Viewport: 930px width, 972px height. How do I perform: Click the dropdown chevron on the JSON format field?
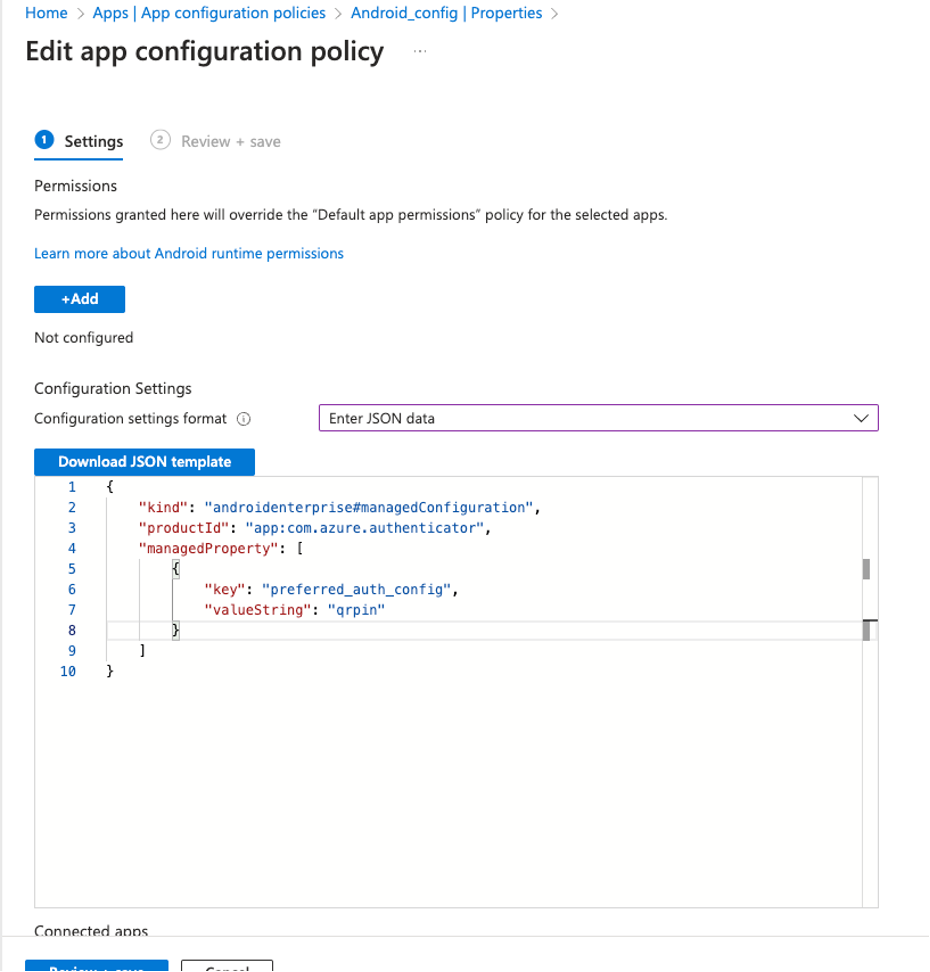tap(861, 418)
